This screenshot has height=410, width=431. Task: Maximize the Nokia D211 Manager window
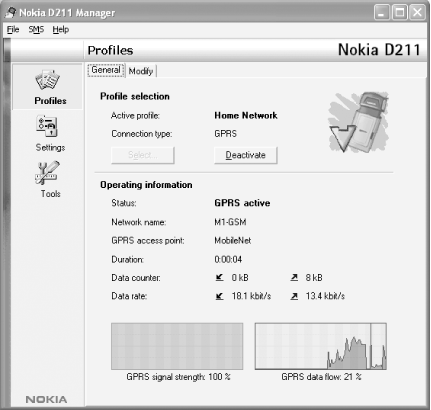pos(400,13)
